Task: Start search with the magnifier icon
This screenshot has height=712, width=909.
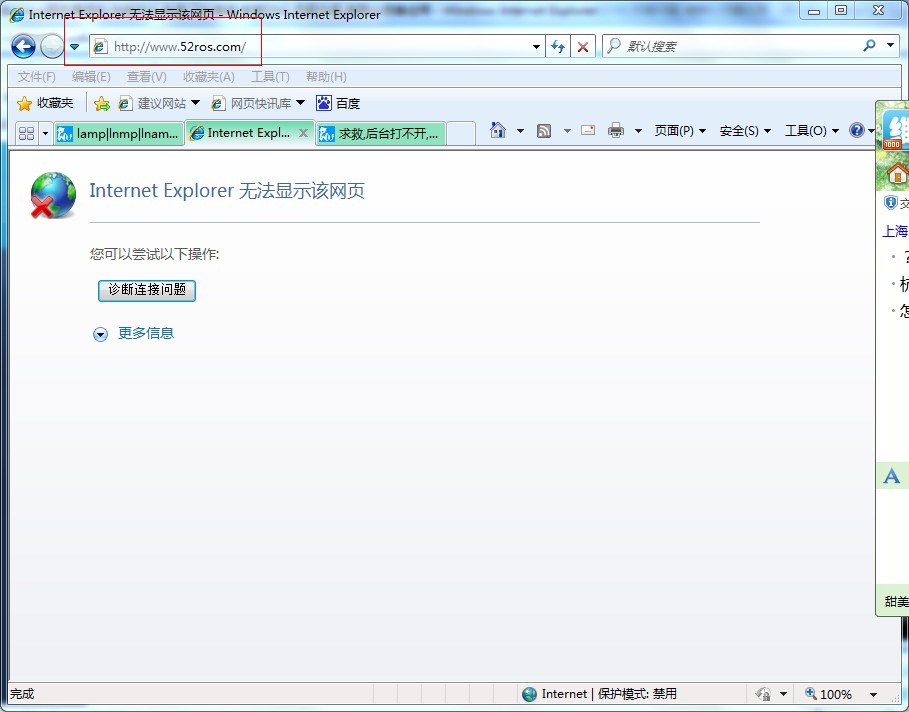Action: tap(869, 45)
